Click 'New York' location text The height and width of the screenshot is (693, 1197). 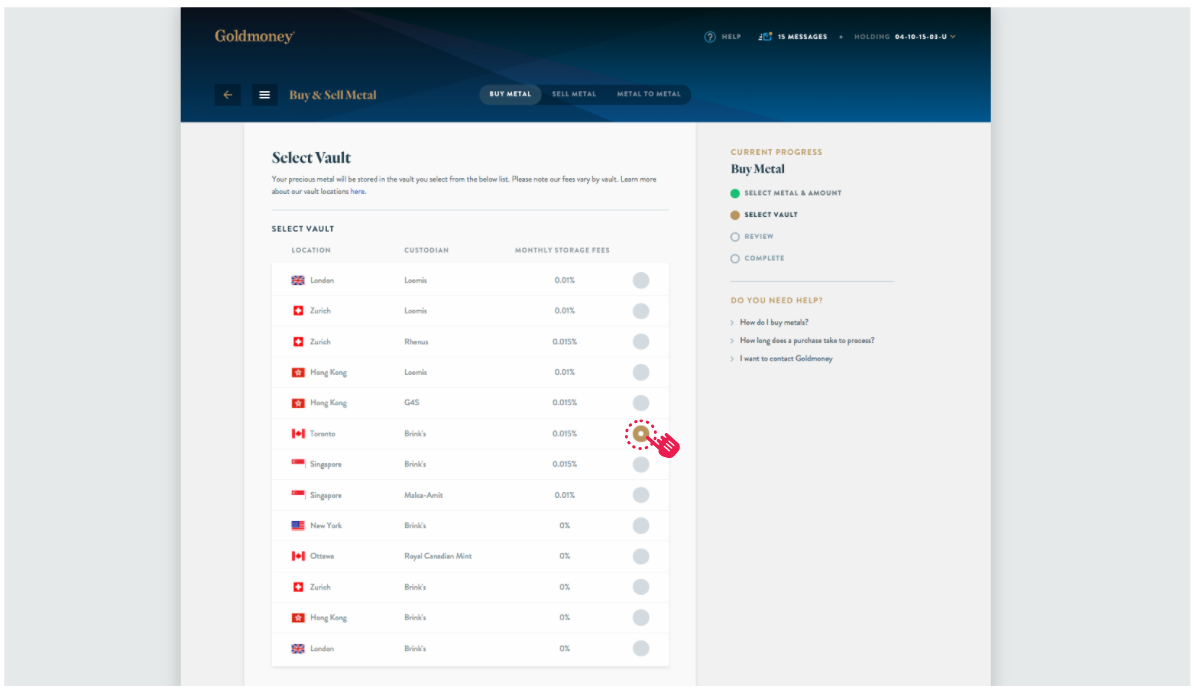(325, 525)
